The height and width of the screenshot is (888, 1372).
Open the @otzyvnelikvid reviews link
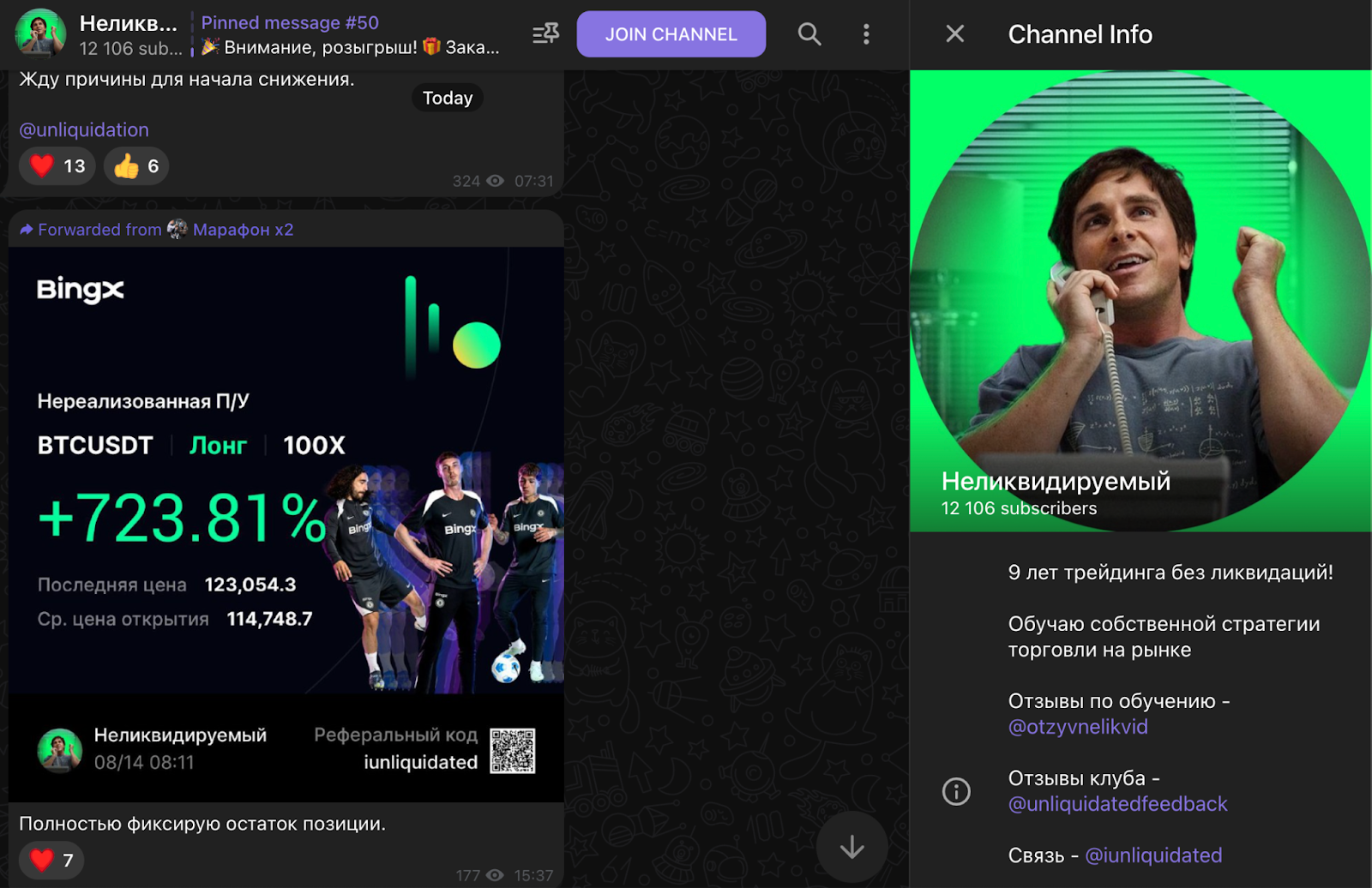tap(1078, 727)
